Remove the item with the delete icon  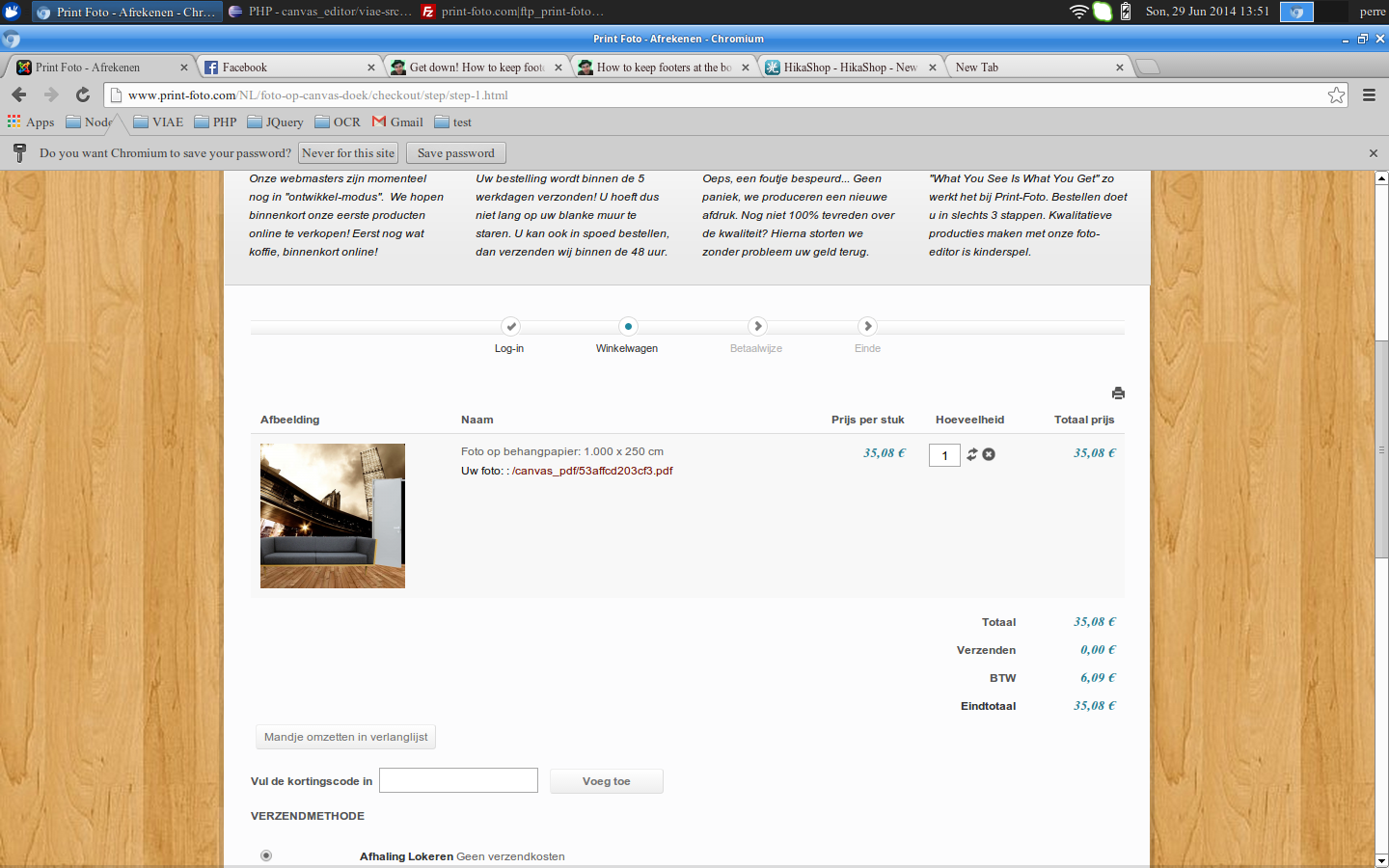tap(989, 454)
